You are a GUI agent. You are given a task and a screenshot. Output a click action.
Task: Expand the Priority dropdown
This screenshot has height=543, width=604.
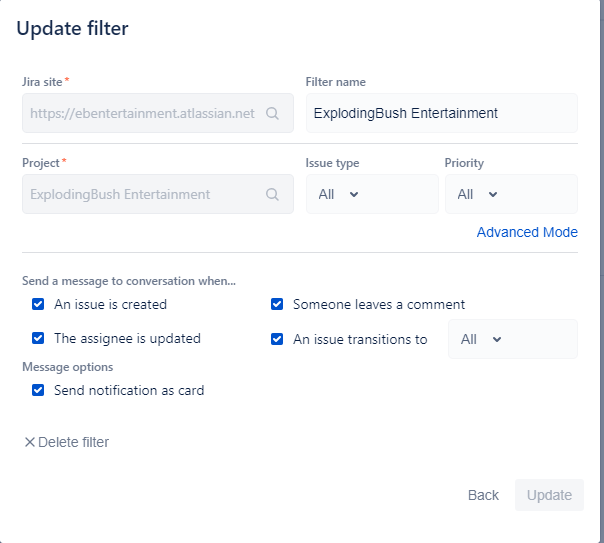click(478, 194)
